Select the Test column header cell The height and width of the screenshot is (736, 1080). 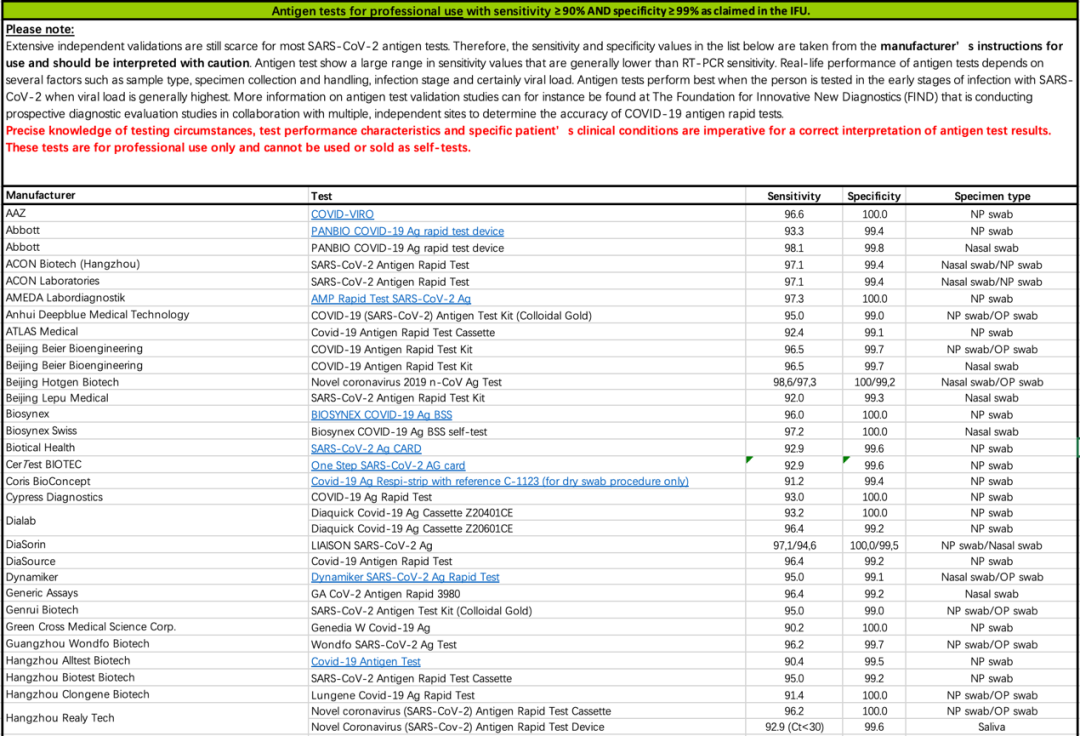[527, 196]
